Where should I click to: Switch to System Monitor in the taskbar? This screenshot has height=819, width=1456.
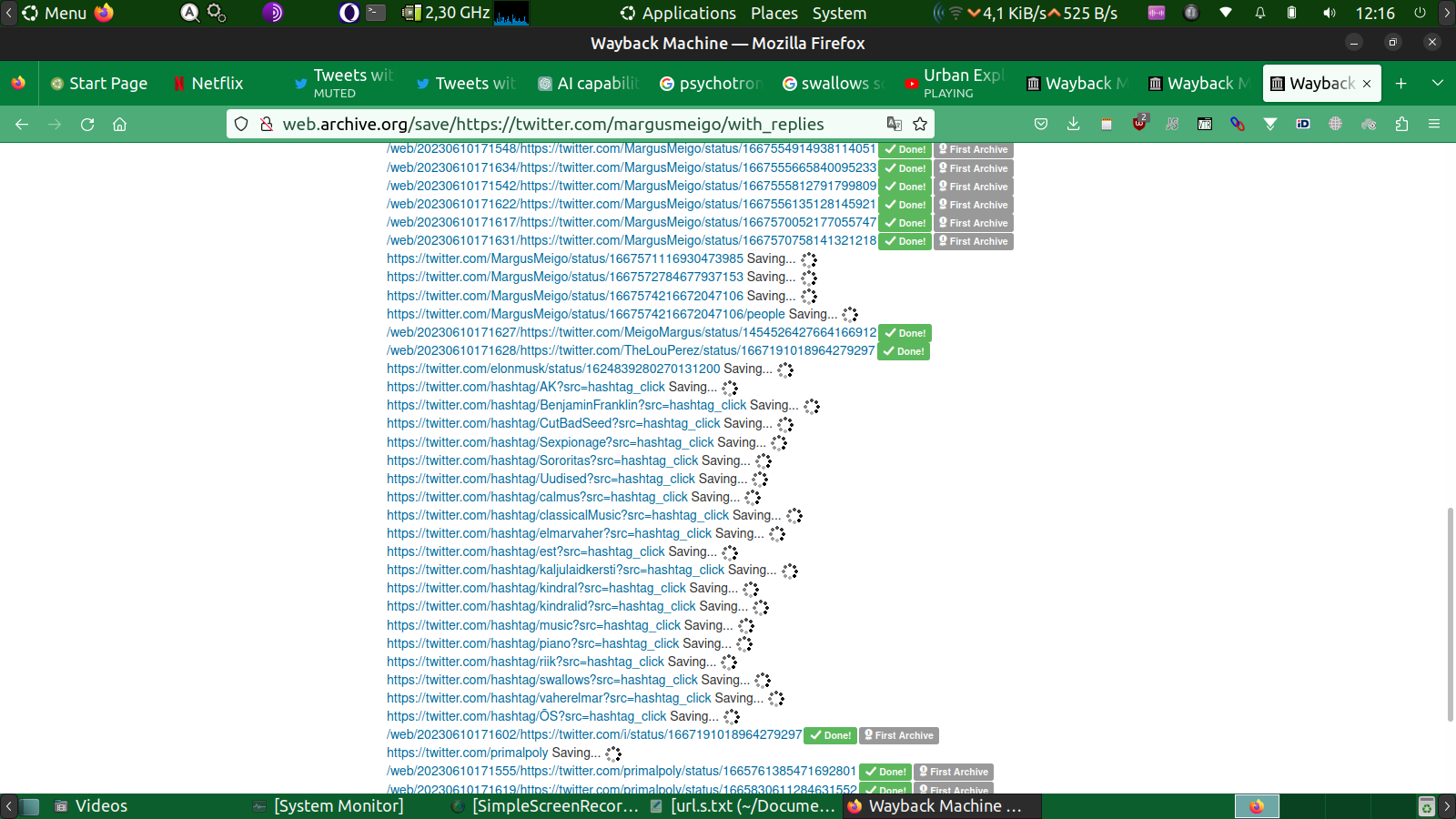tap(328, 806)
